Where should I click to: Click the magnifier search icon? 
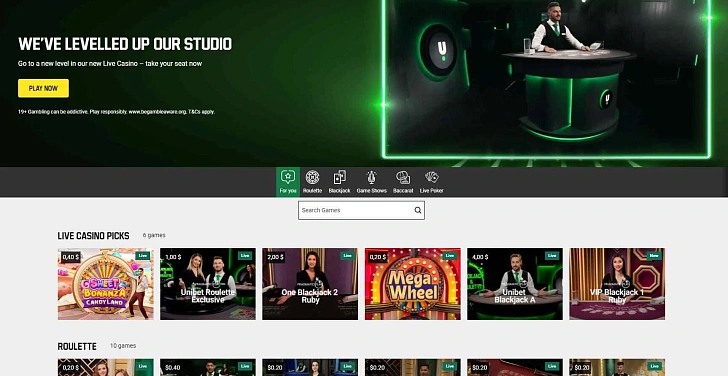pos(418,210)
